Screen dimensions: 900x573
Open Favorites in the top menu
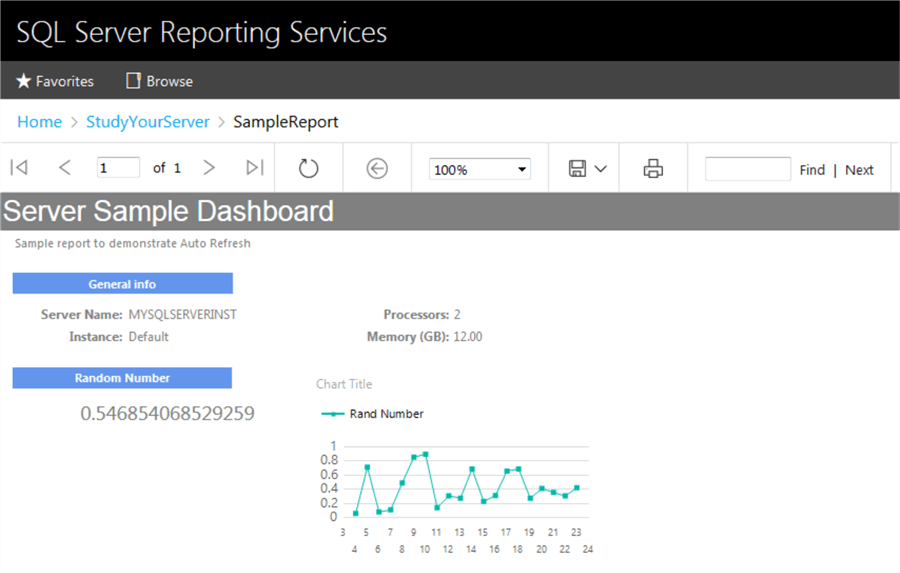[55, 81]
